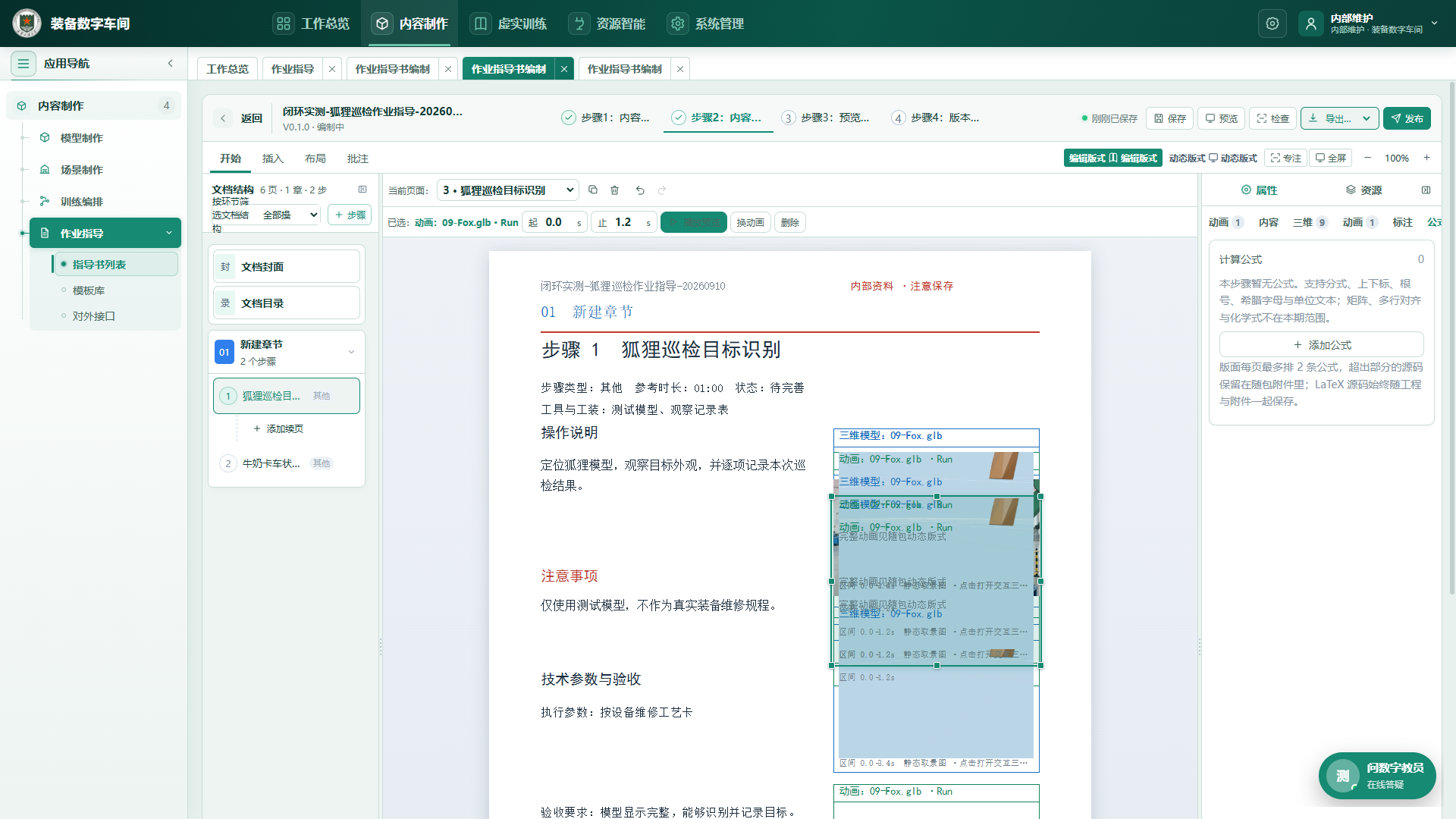Click the 发布 publish button
The width and height of the screenshot is (1456, 819).
(x=1407, y=118)
